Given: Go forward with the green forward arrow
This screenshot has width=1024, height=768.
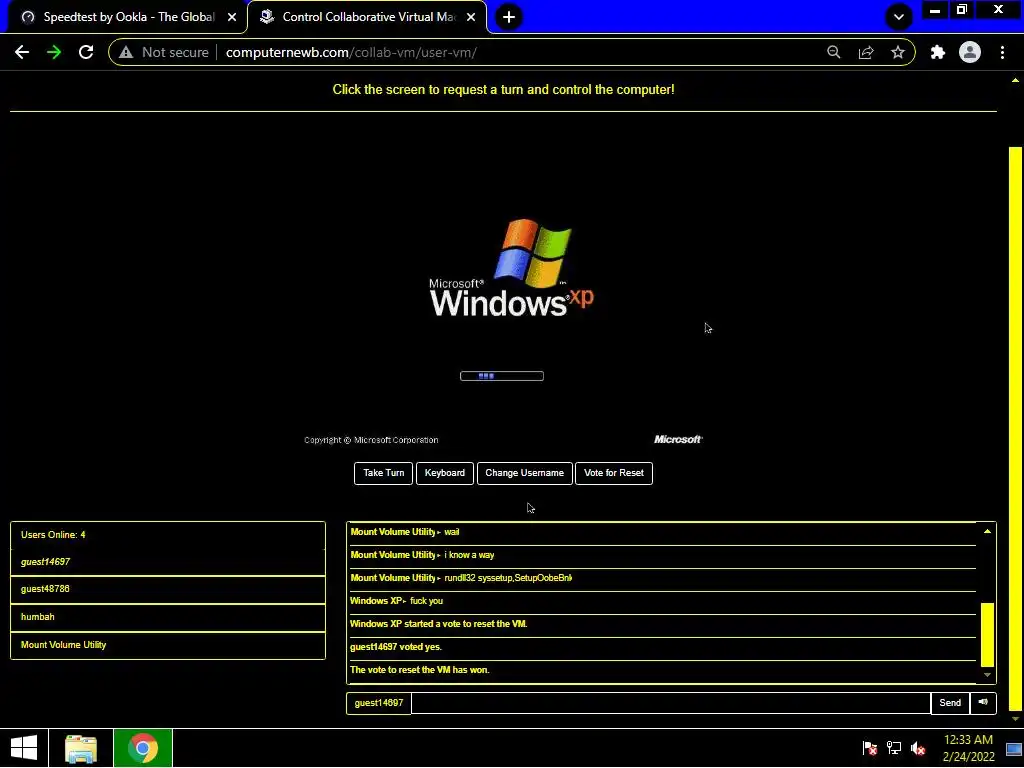Looking at the screenshot, I should pyautogui.click(x=54, y=52).
